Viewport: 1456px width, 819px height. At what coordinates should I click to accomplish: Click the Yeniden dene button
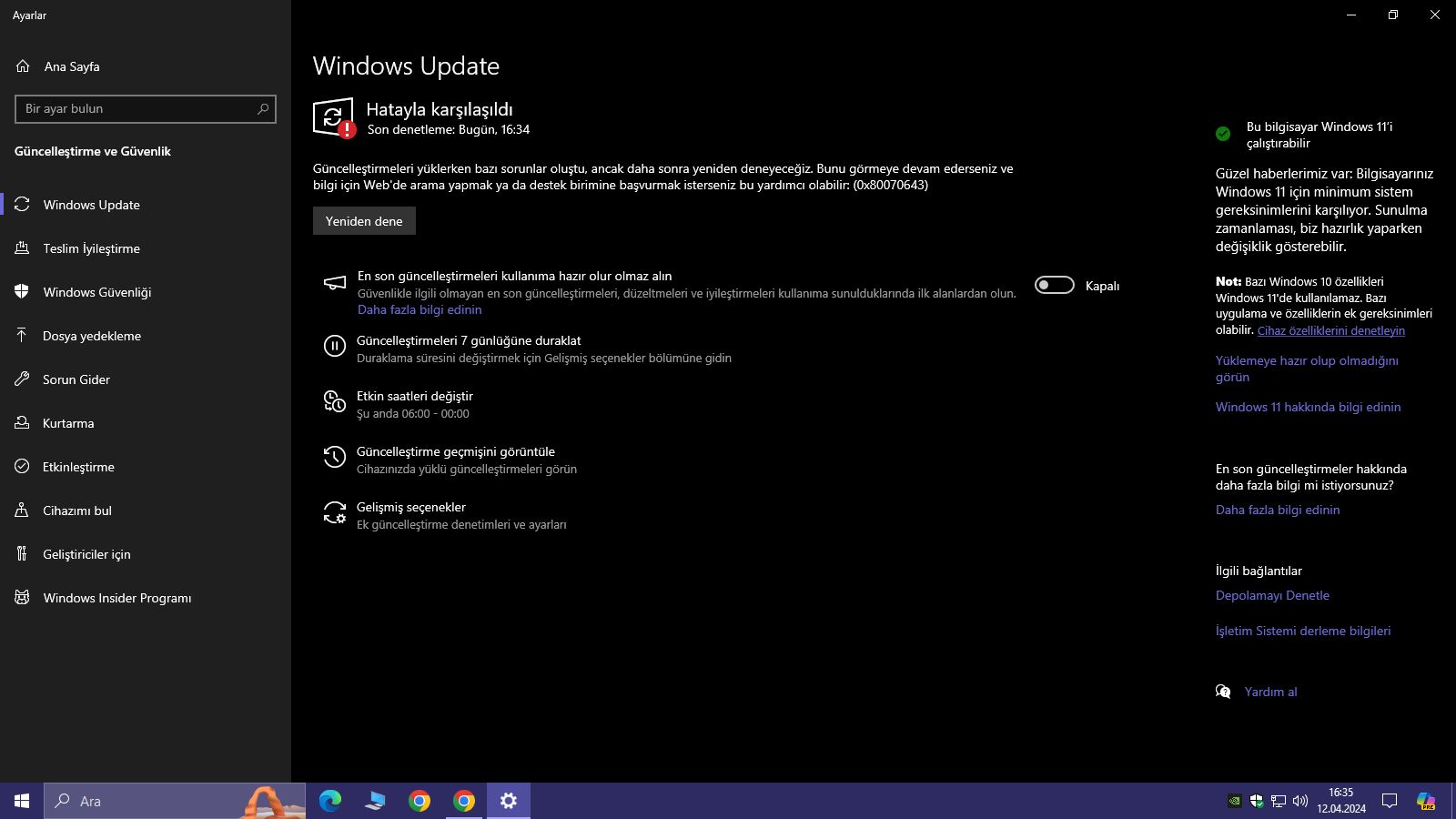coord(364,221)
